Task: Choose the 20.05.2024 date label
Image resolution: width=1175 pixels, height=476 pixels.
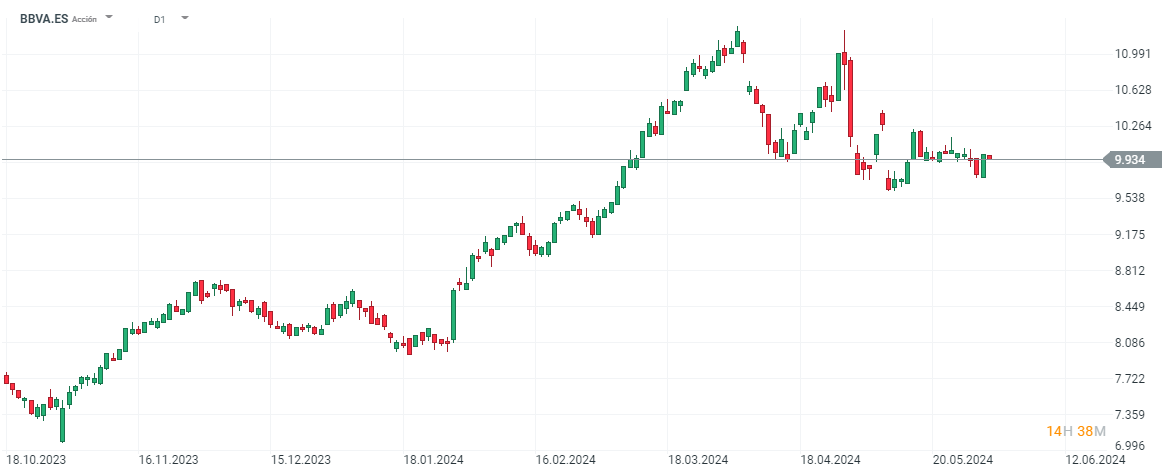Action: (x=964, y=460)
